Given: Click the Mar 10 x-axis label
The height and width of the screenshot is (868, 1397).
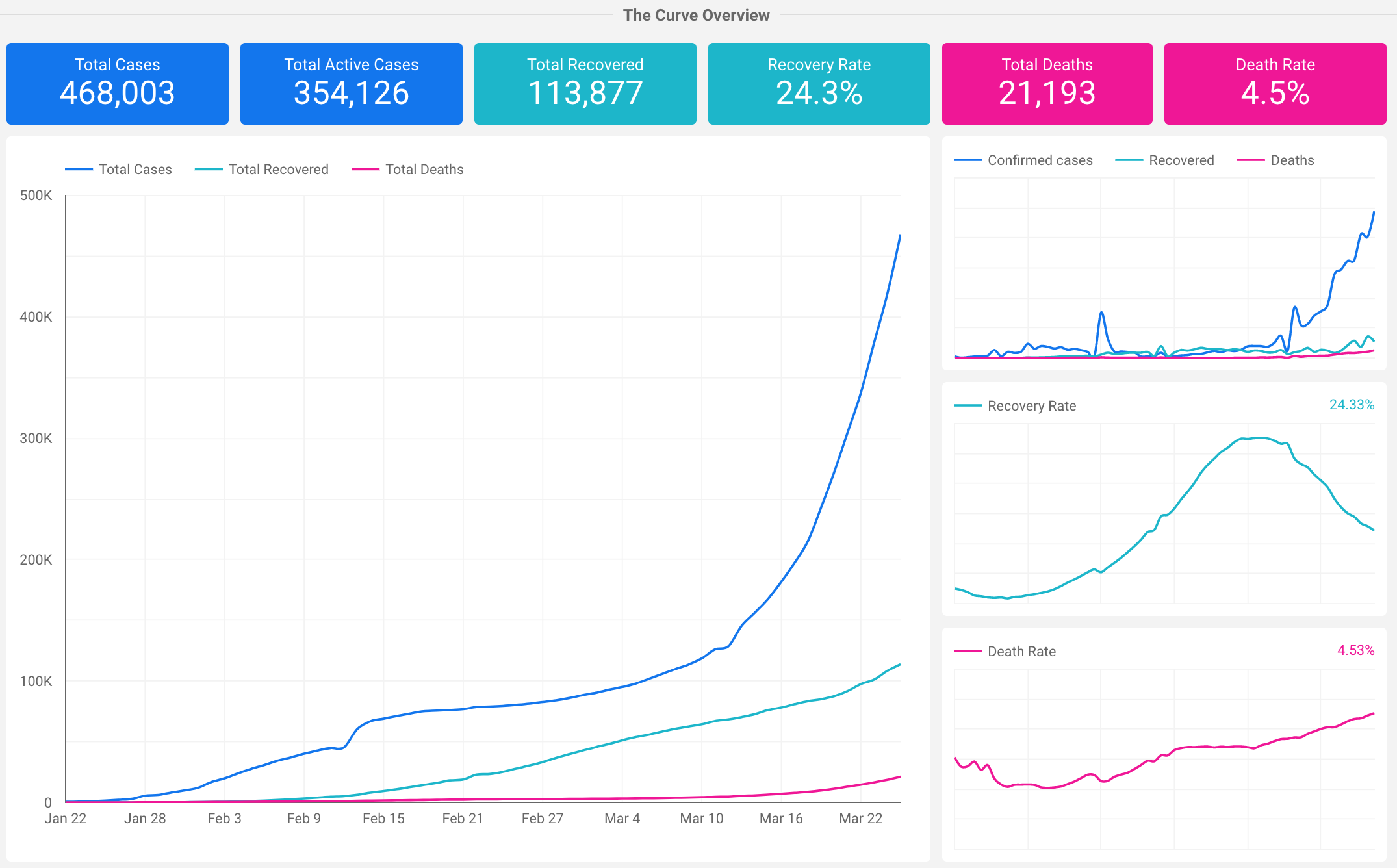Looking at the screenshot, I should coord(701,819).
